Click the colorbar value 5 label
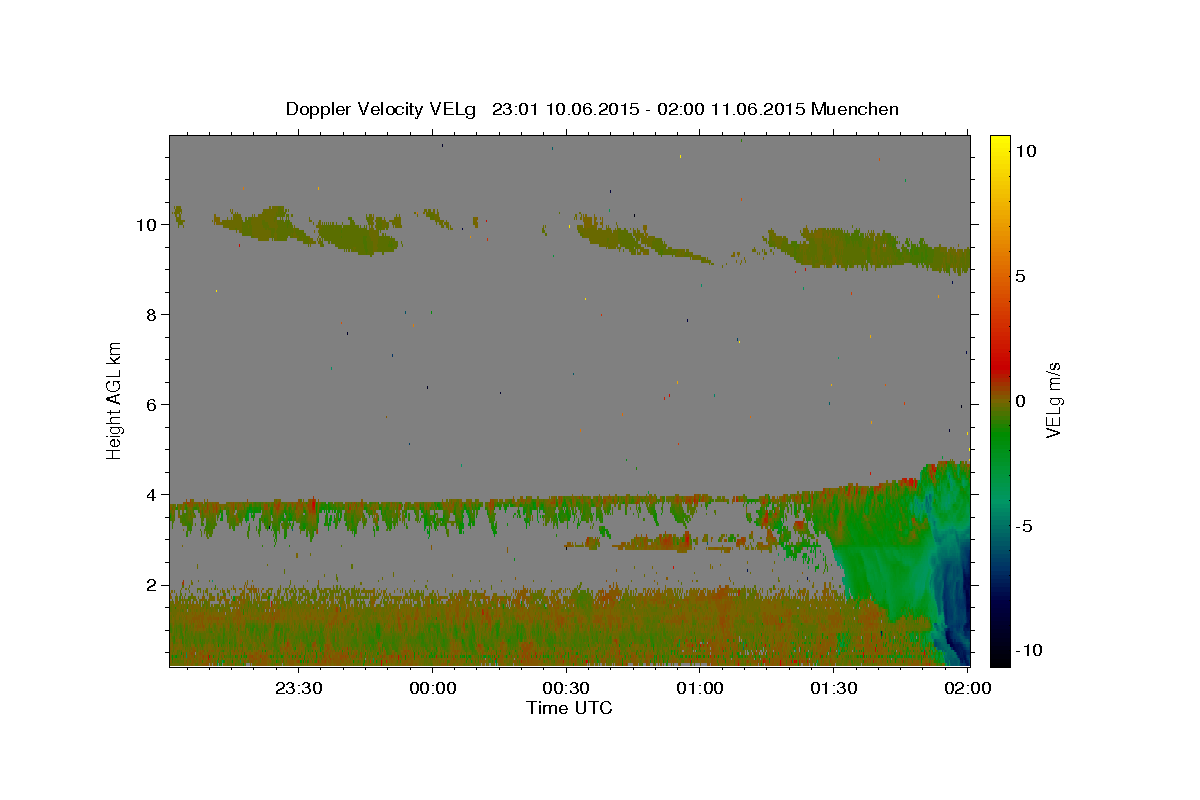The width and height of the screenshot is (1200, 800). point(1020,276)
